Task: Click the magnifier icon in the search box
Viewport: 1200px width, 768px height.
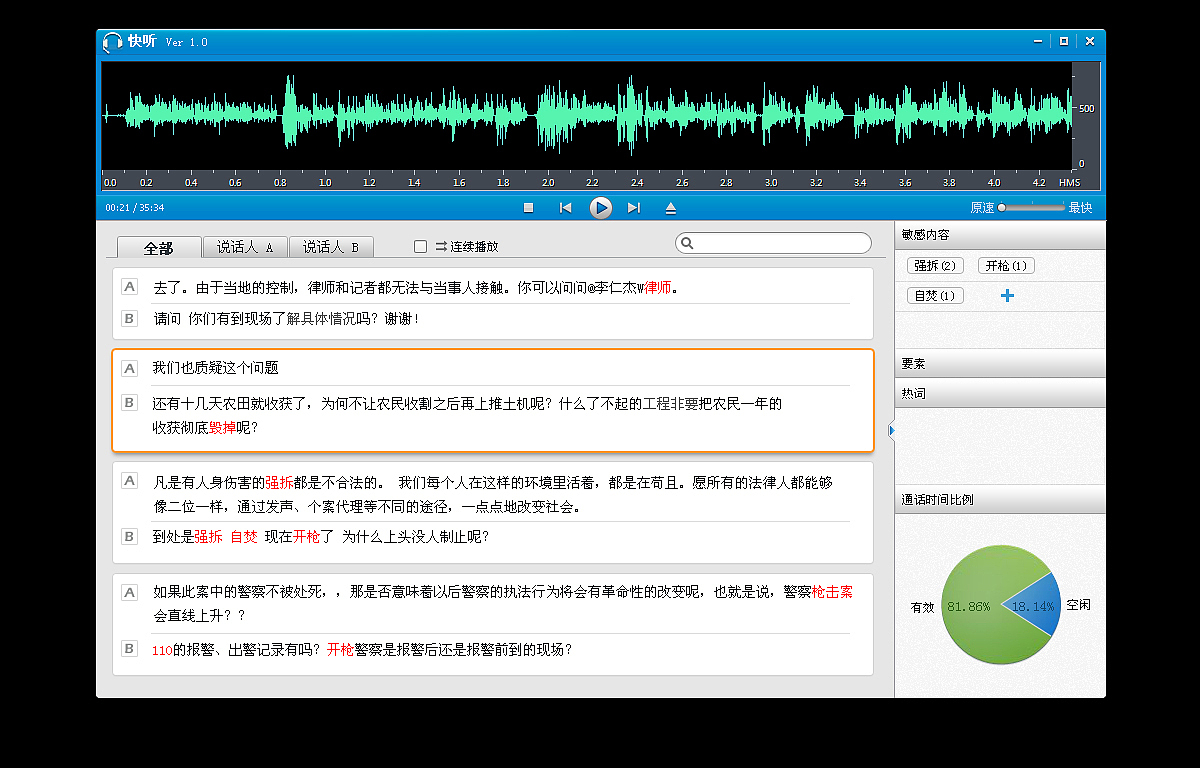Action: click(x=687, y=243)
